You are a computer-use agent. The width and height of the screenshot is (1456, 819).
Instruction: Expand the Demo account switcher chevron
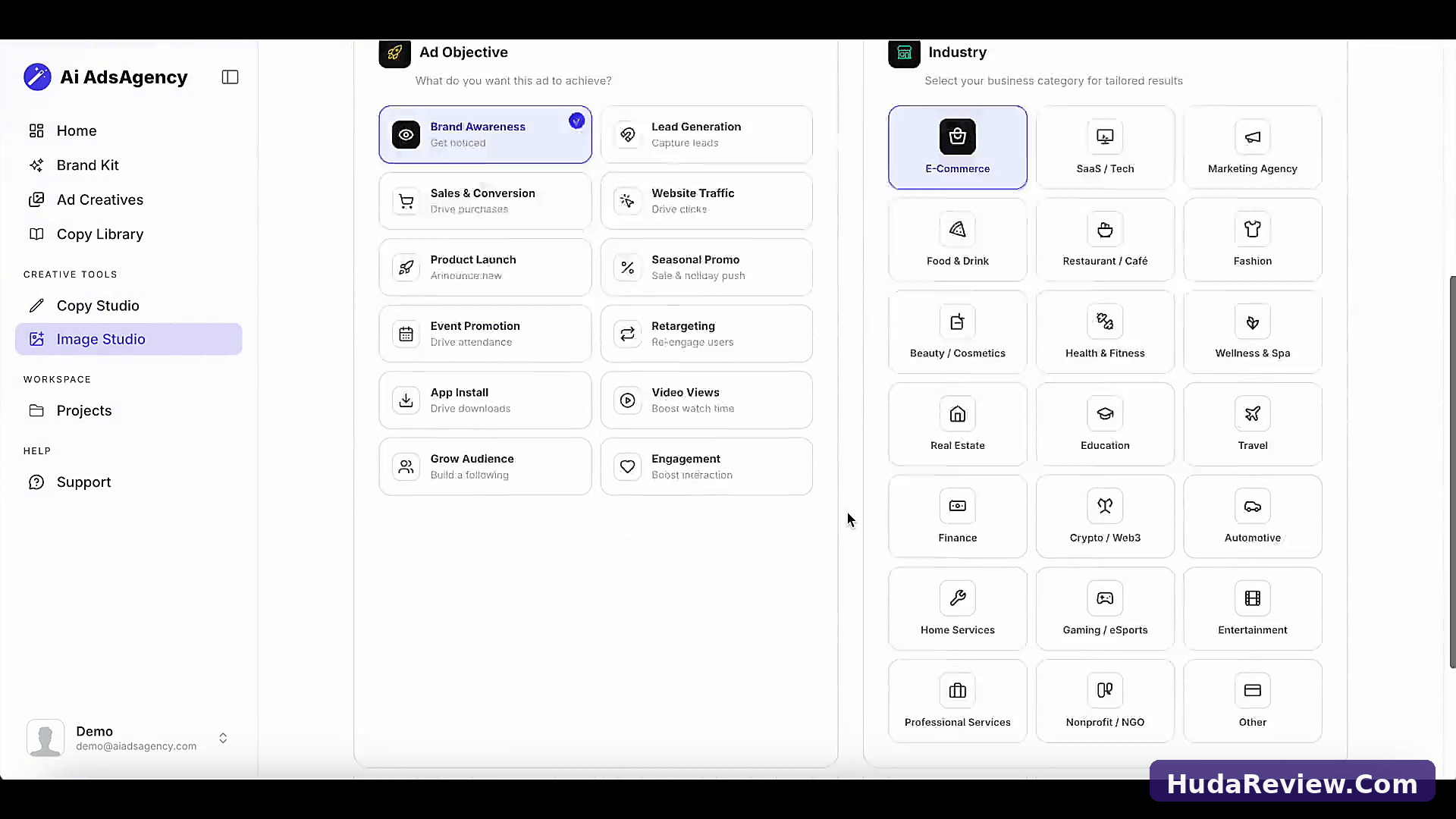click(223, 738)
